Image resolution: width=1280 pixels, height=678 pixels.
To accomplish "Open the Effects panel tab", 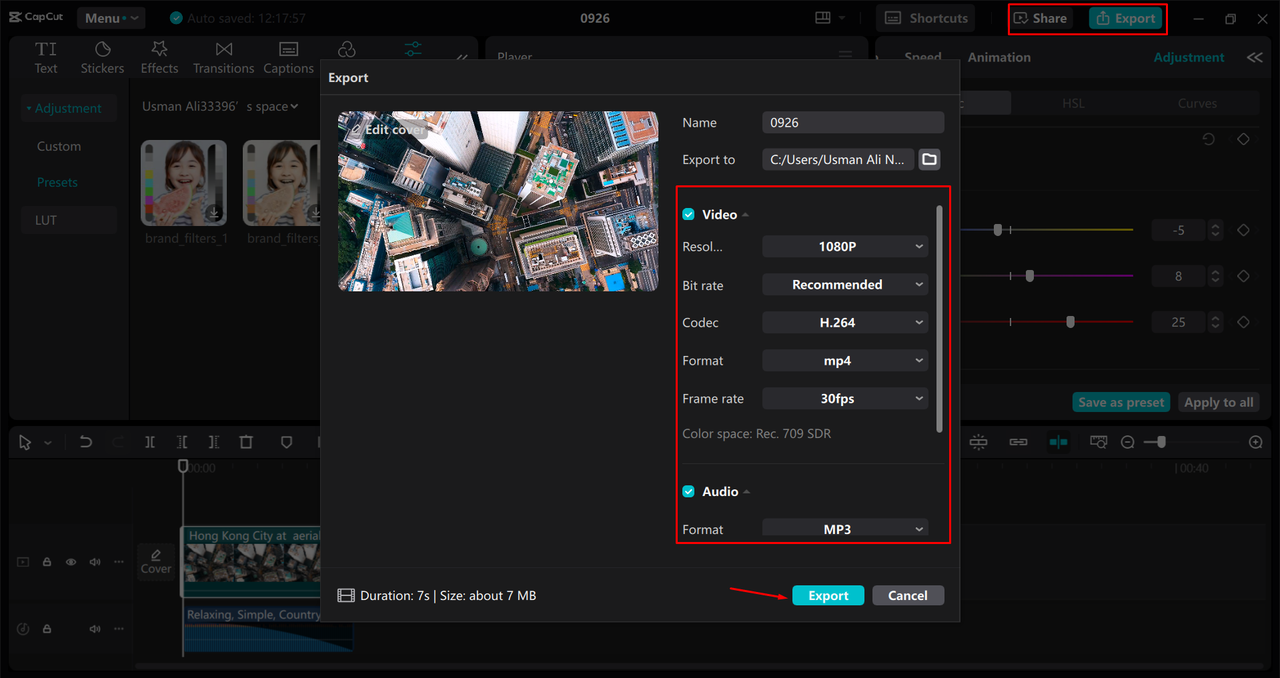I will click(x=159, y=58).
